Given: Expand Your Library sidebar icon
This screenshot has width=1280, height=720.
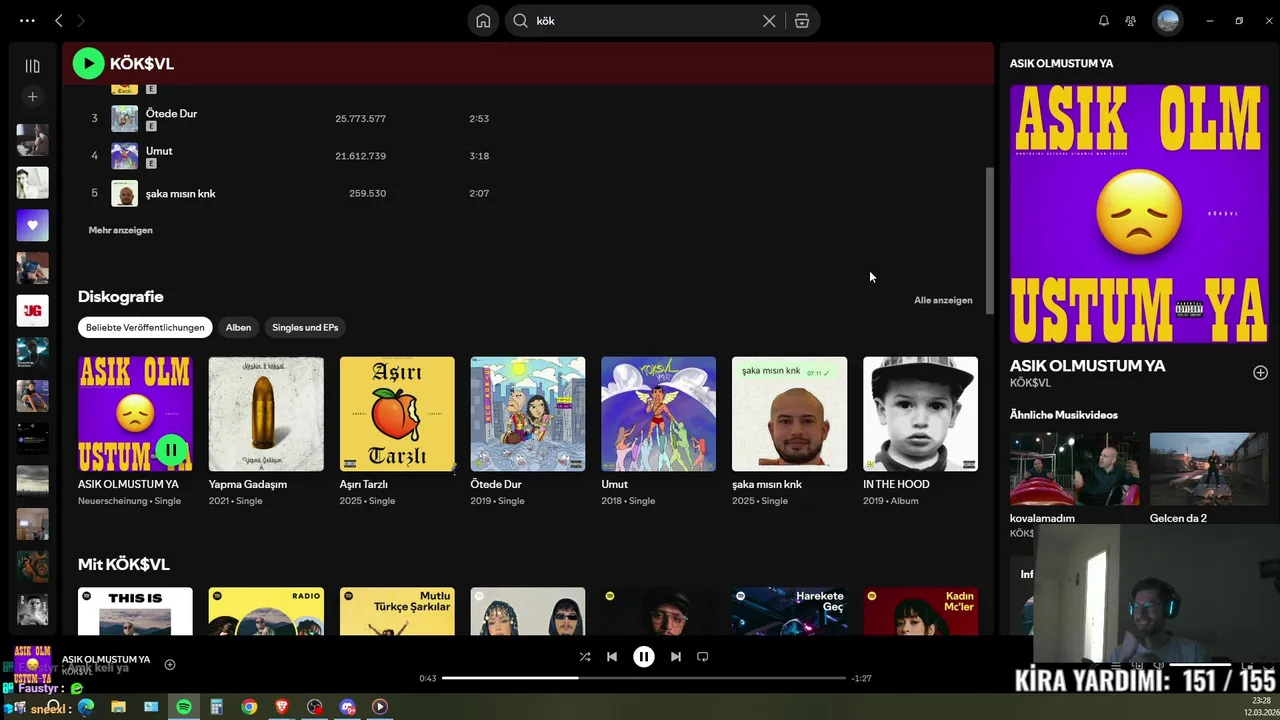Looking at the screenshot, I should pyautogui.click(x=32, y=66).
